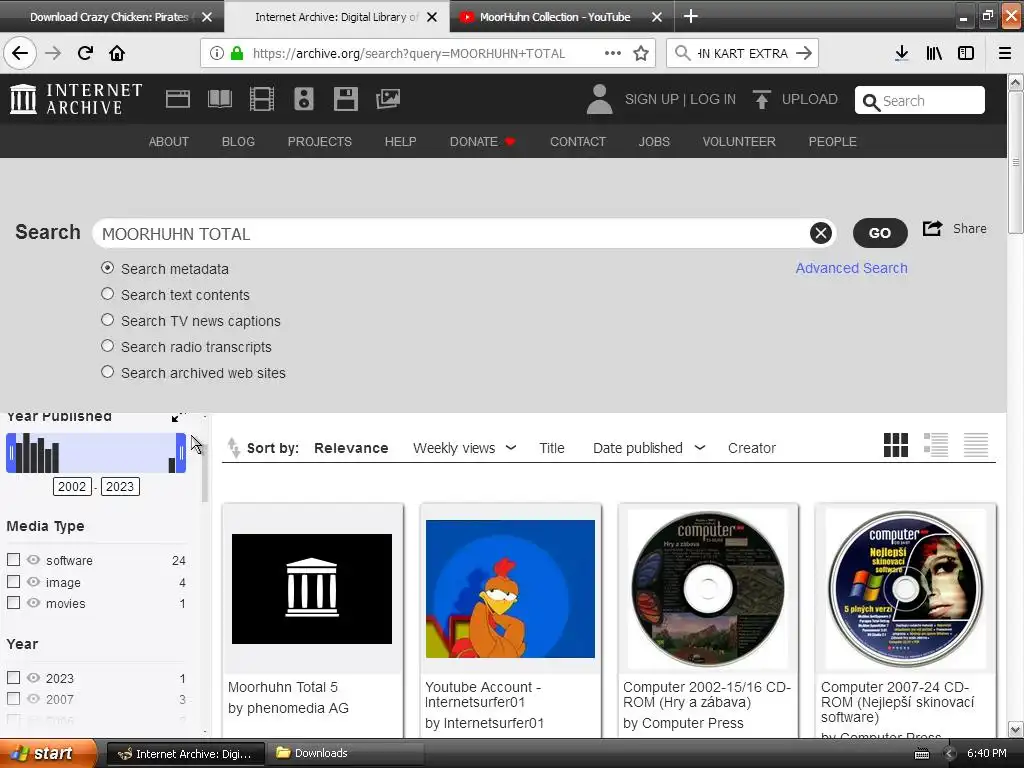
Task: Select the Search metadata radio button
Action: click(x=108, y=268)
